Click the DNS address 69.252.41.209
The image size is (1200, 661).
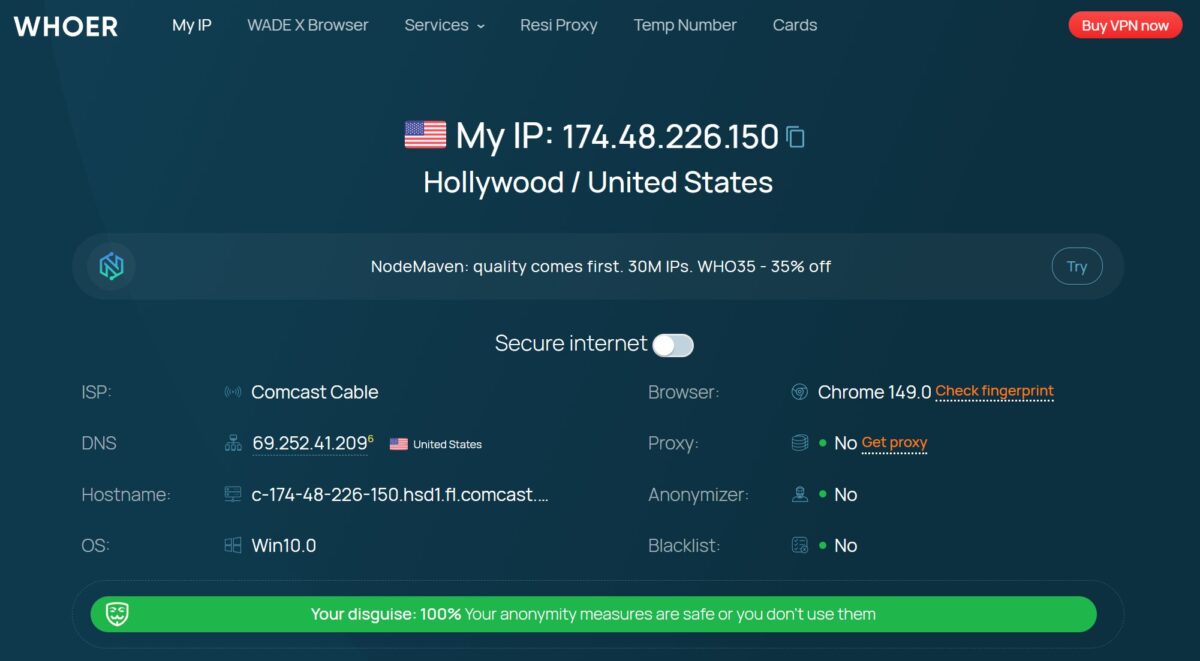(310, 443)
